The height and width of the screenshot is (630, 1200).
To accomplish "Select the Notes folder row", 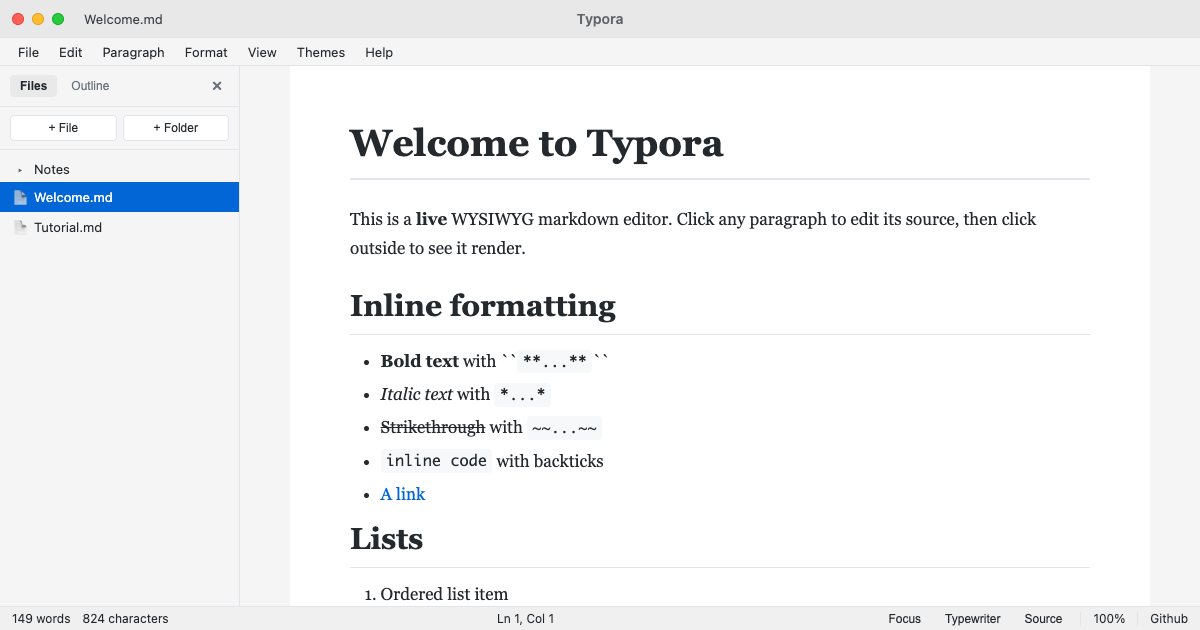I will [x=120, y=170].
